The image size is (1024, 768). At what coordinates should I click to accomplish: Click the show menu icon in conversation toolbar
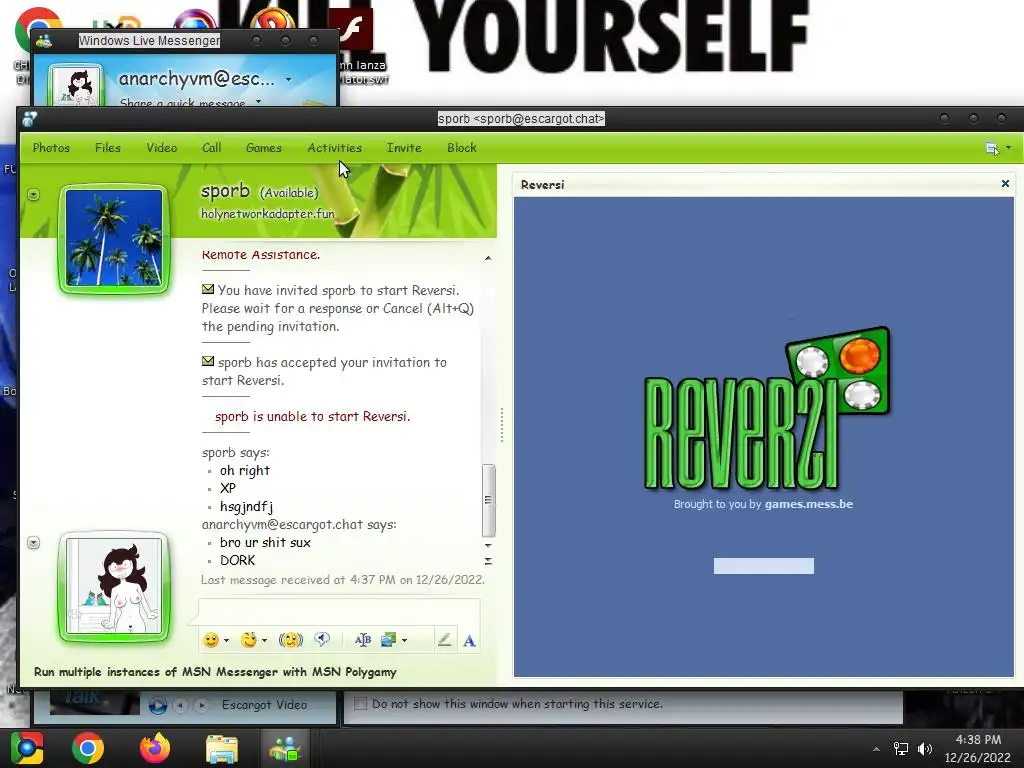coord(992,148)
